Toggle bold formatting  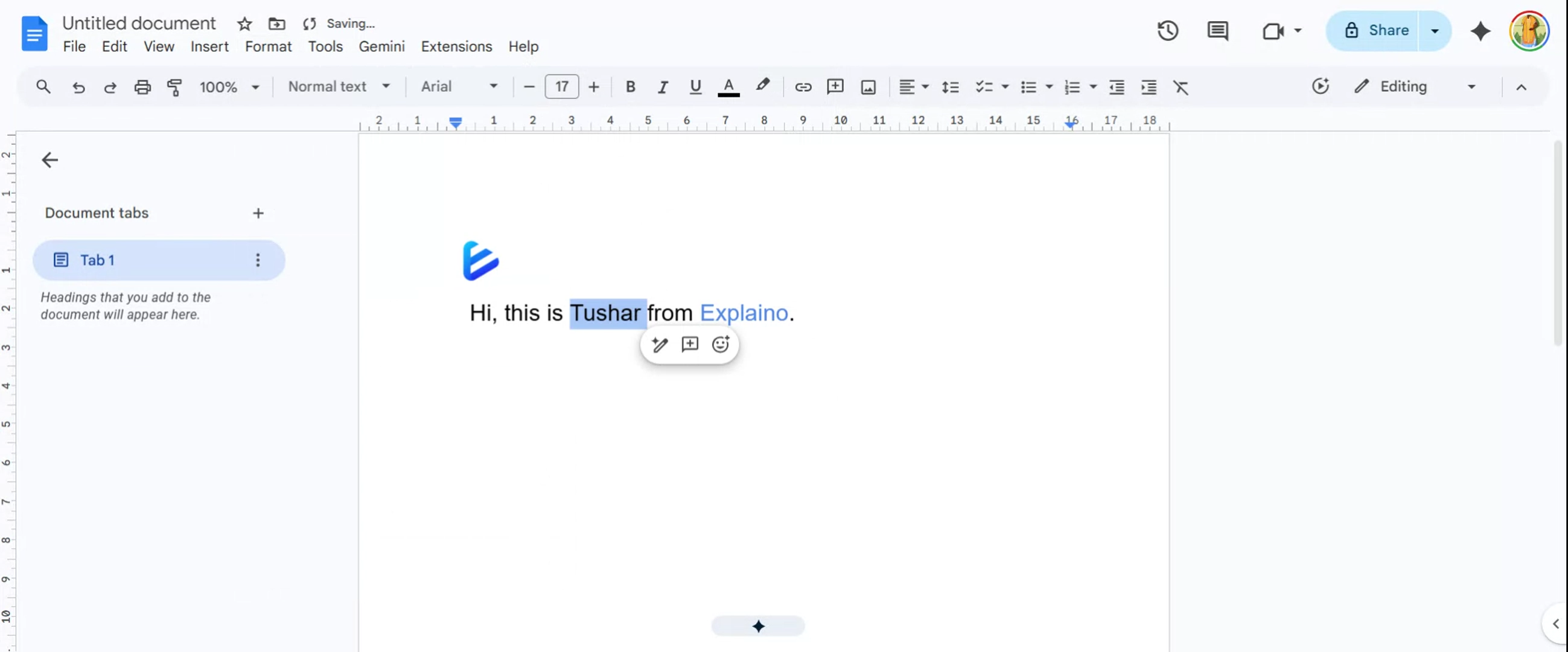pyautogui.click(x=631, y=87)
